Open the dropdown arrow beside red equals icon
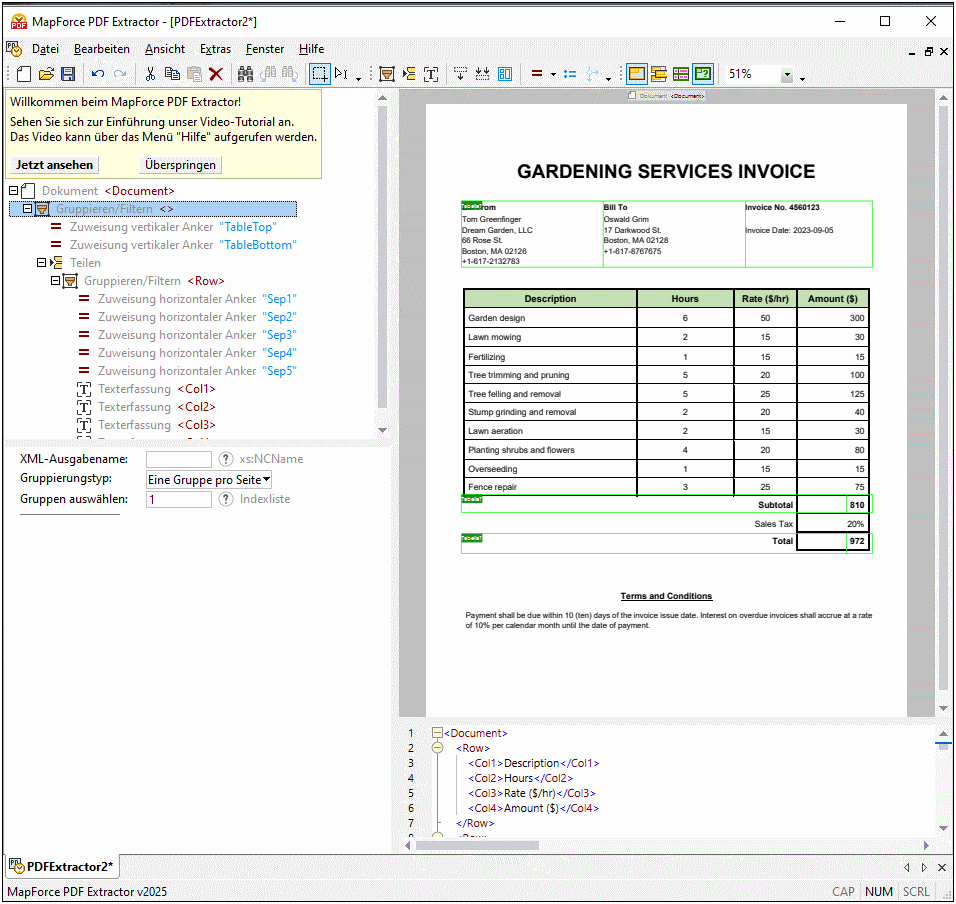 coord(553,74)
